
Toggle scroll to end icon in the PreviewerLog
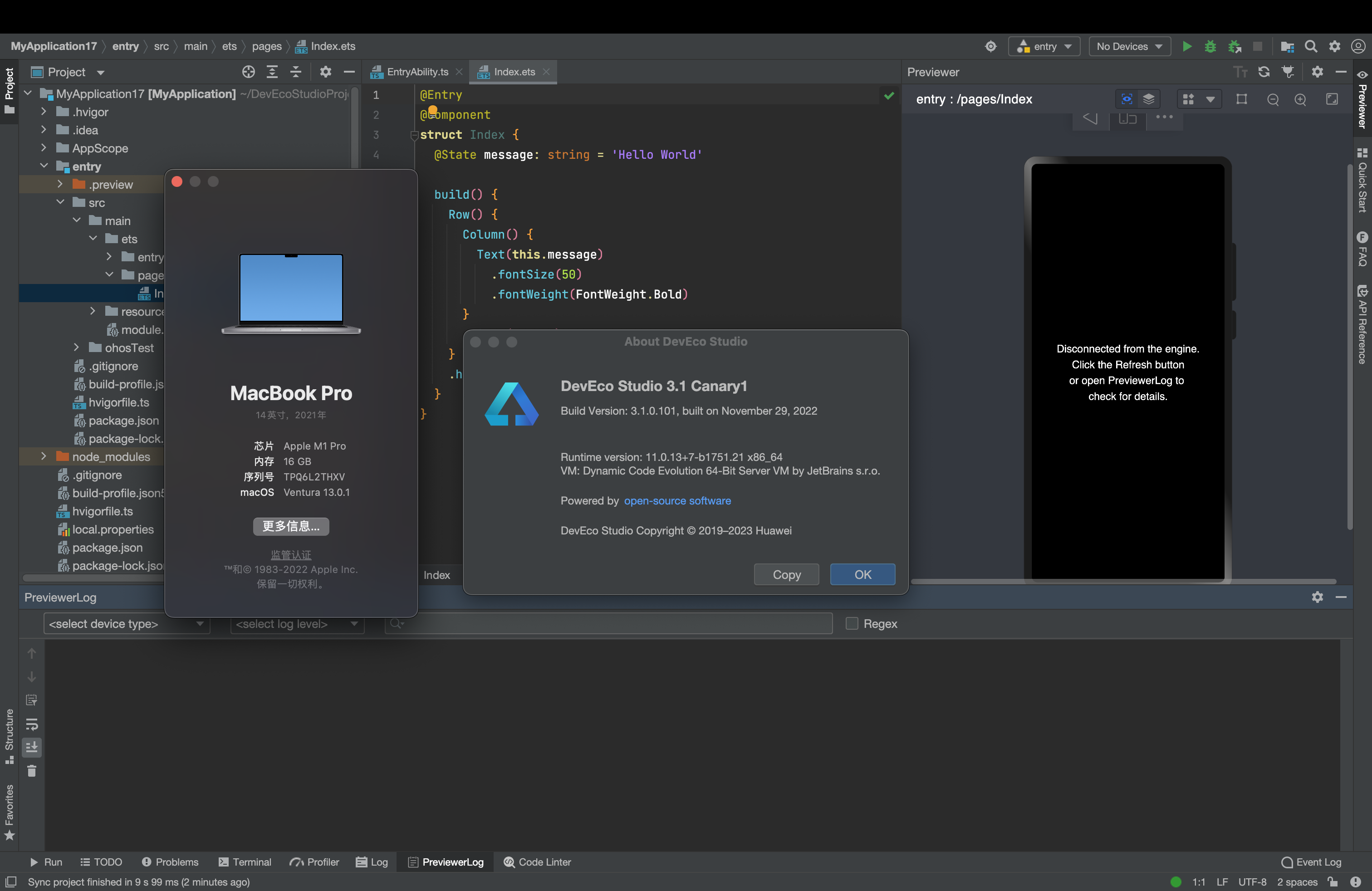[32, 747]
